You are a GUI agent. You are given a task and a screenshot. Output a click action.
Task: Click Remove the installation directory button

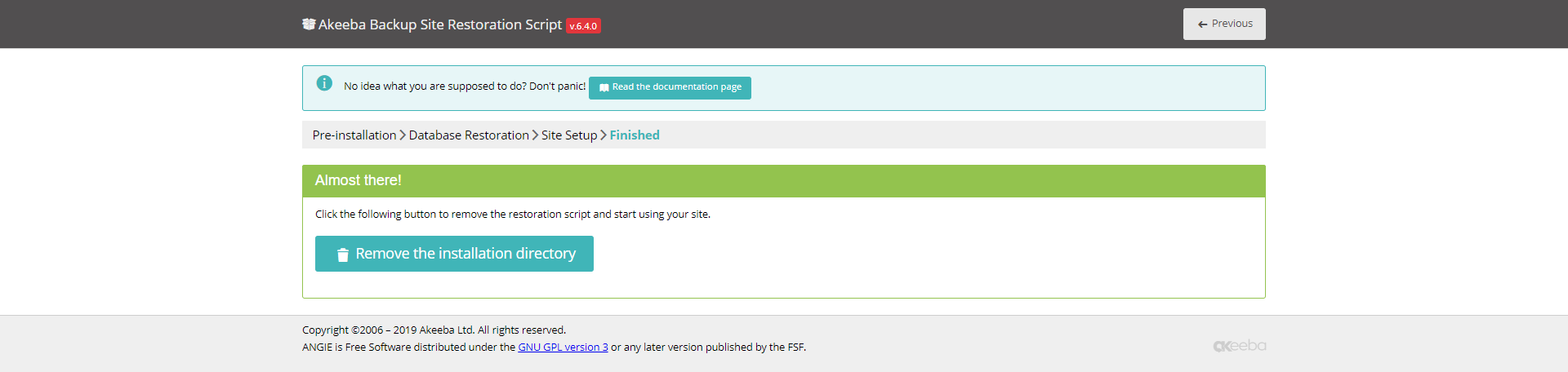[454, 254]
